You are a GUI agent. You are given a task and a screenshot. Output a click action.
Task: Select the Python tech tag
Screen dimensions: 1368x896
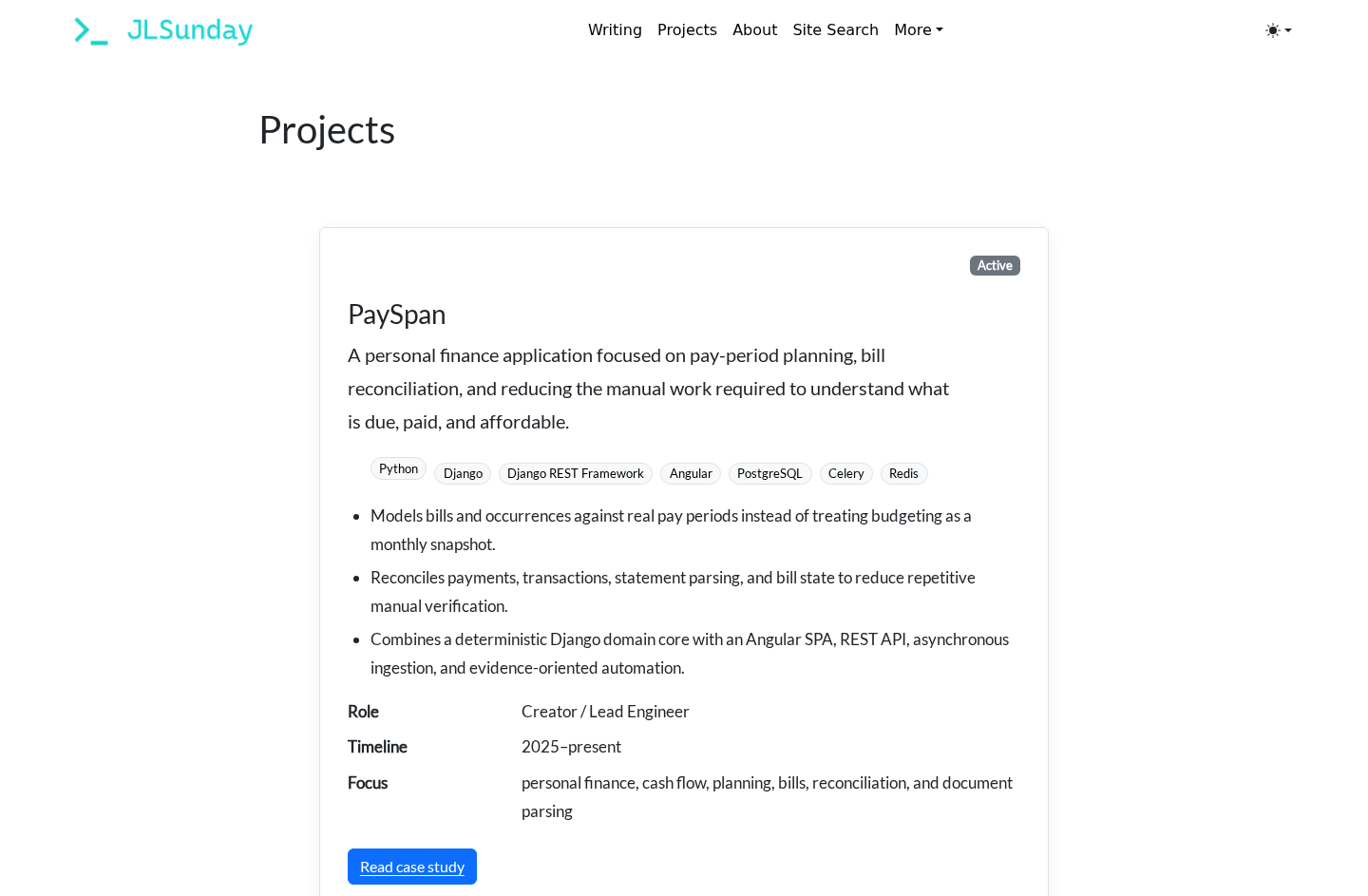tap(398, 468)
